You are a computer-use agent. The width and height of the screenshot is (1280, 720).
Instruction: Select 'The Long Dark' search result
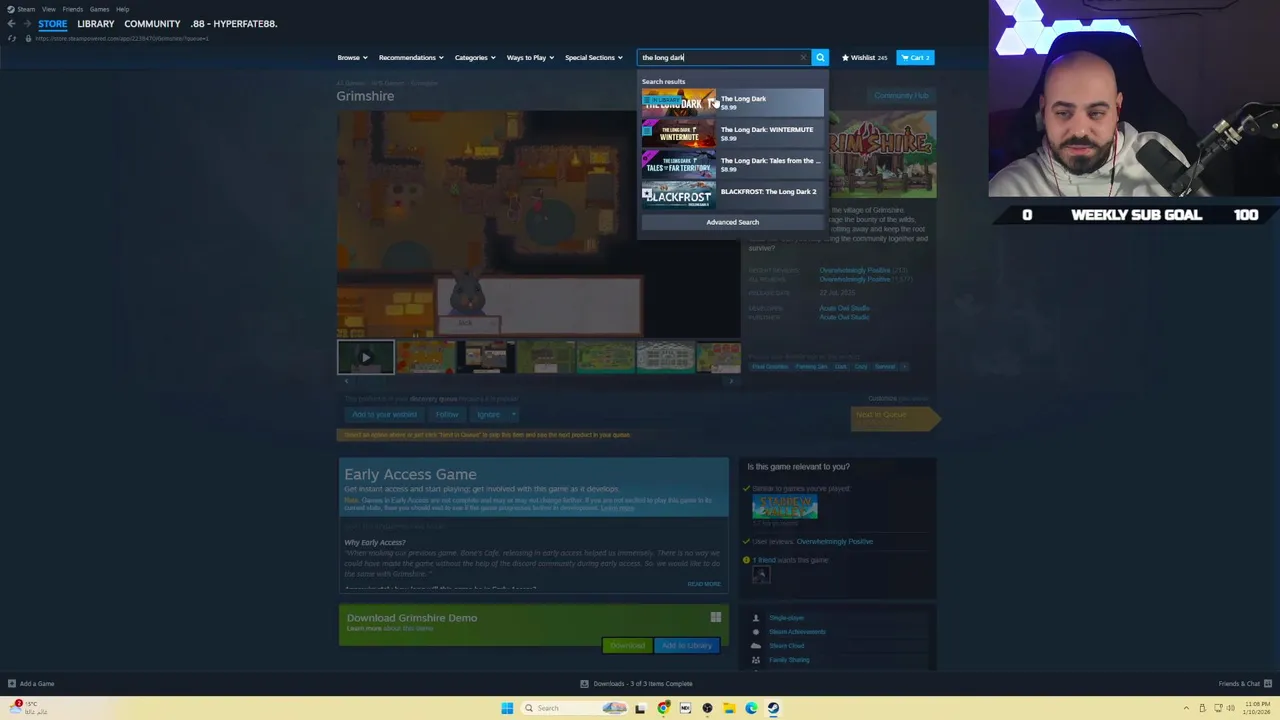click(733, 102)
